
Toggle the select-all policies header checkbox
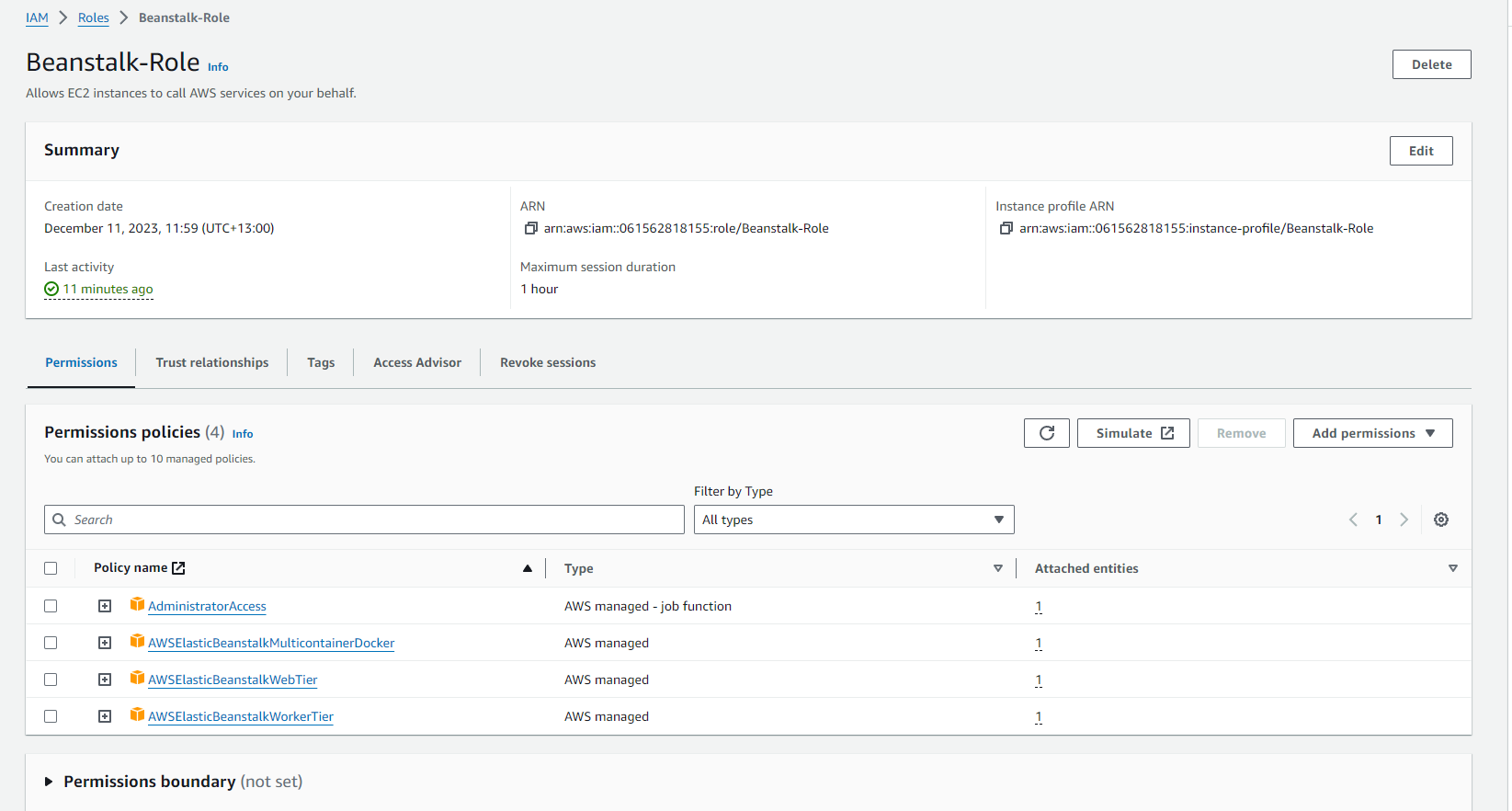point(51,568)
